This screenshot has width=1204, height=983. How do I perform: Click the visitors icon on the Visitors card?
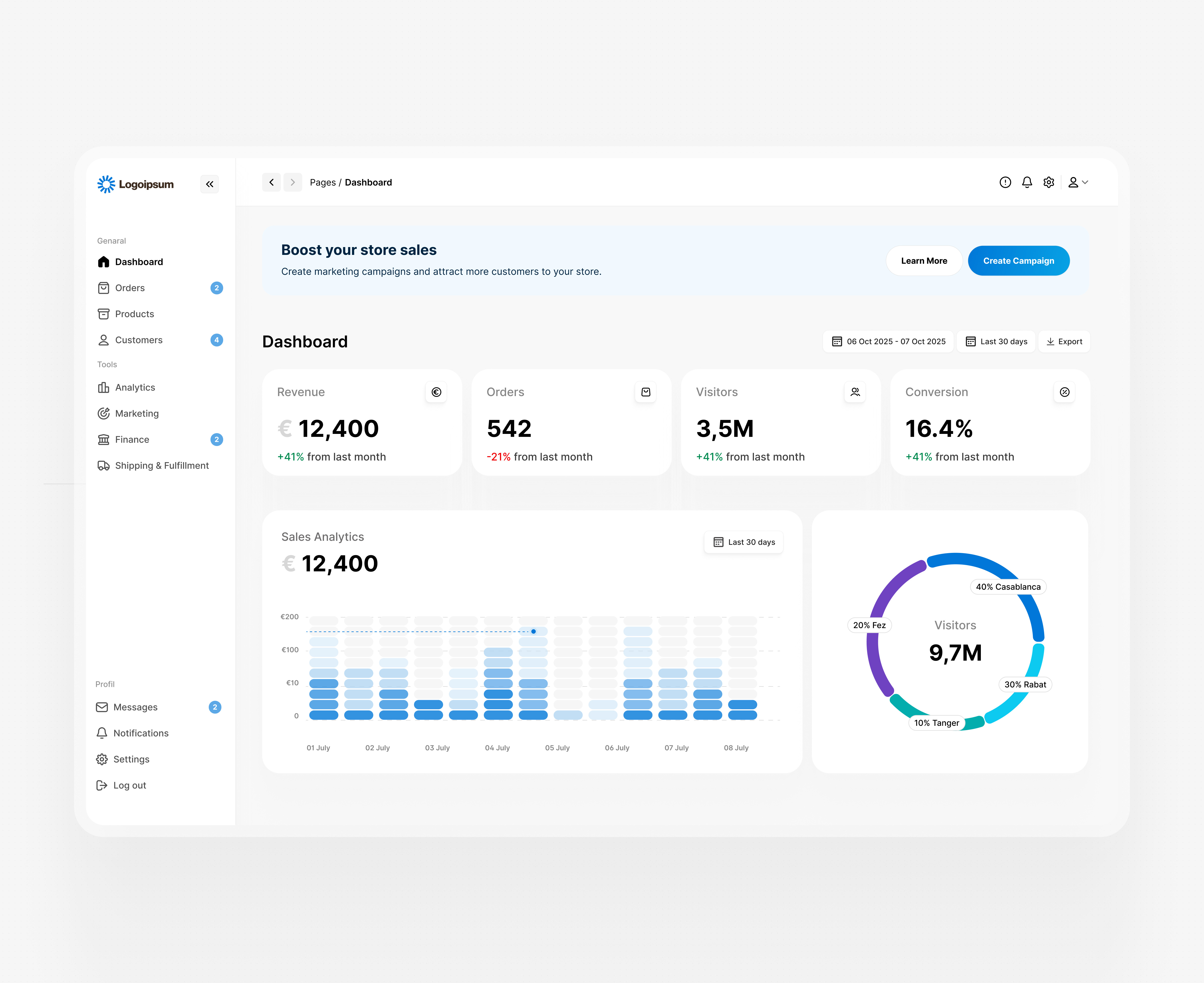click(x=855, y=392)
